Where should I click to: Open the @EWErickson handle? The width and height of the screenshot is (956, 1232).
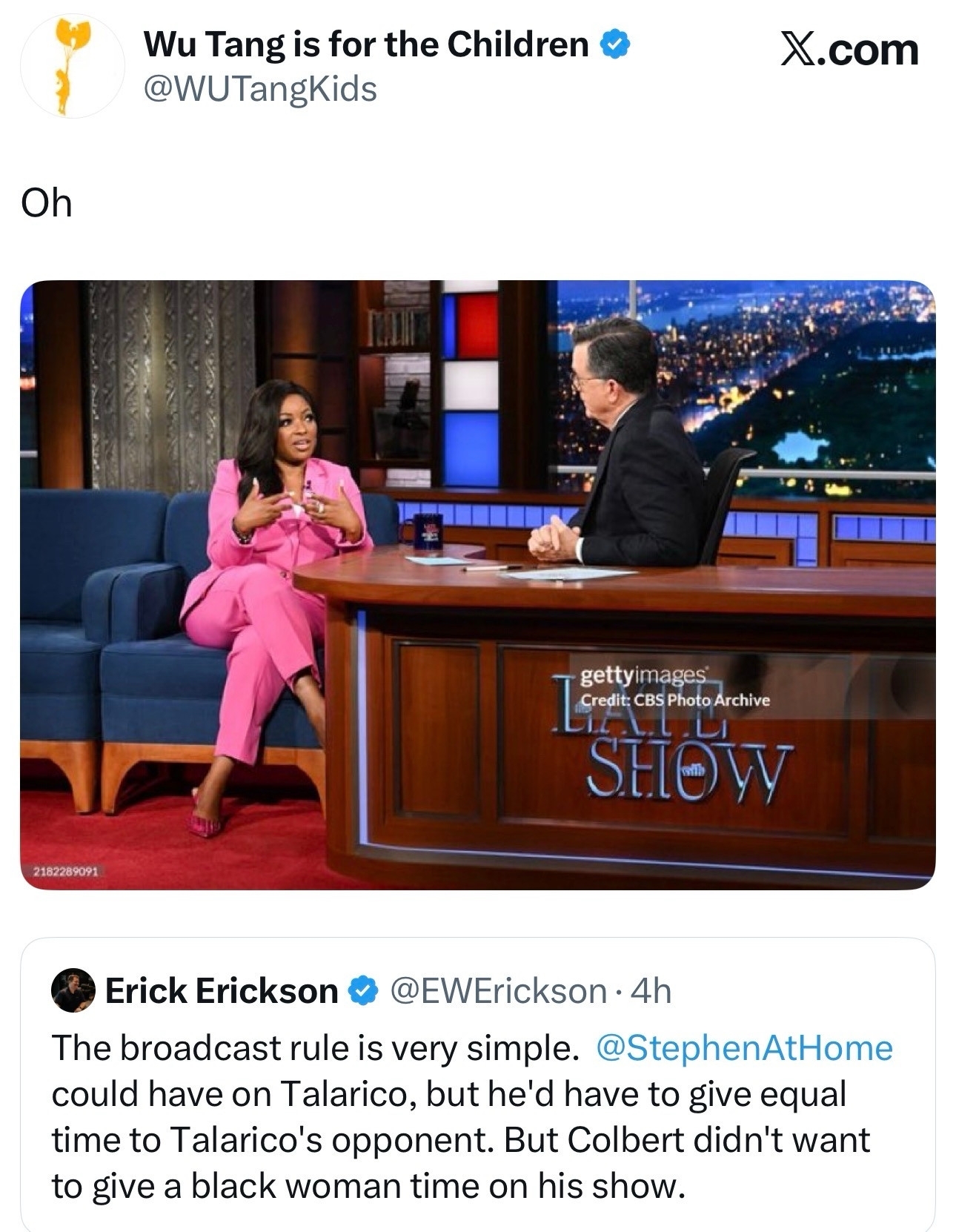point(499,991)
